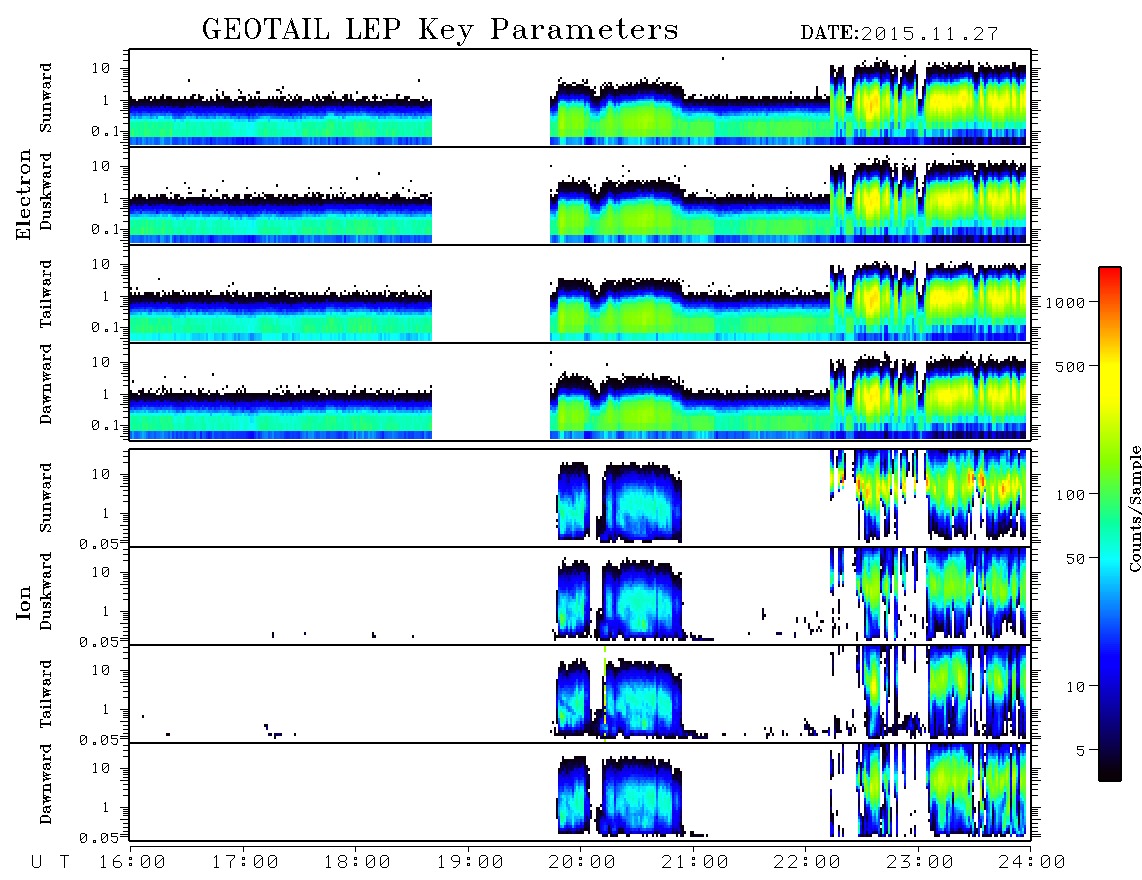
Task: Select the colorbar tick label "10"
Action: click(1075, 686)
